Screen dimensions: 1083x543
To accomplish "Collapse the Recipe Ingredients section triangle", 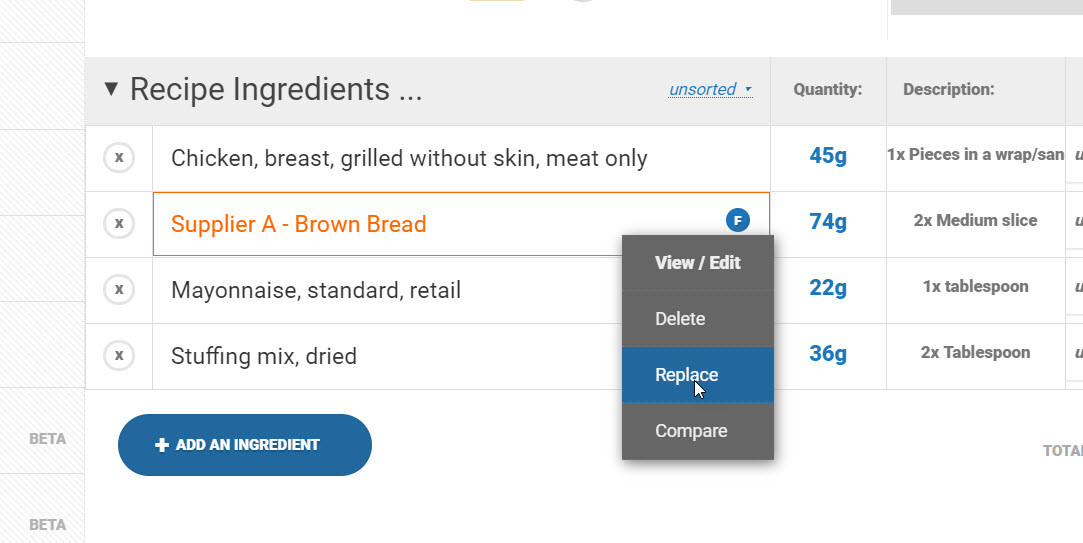I will tap(111, 89).
